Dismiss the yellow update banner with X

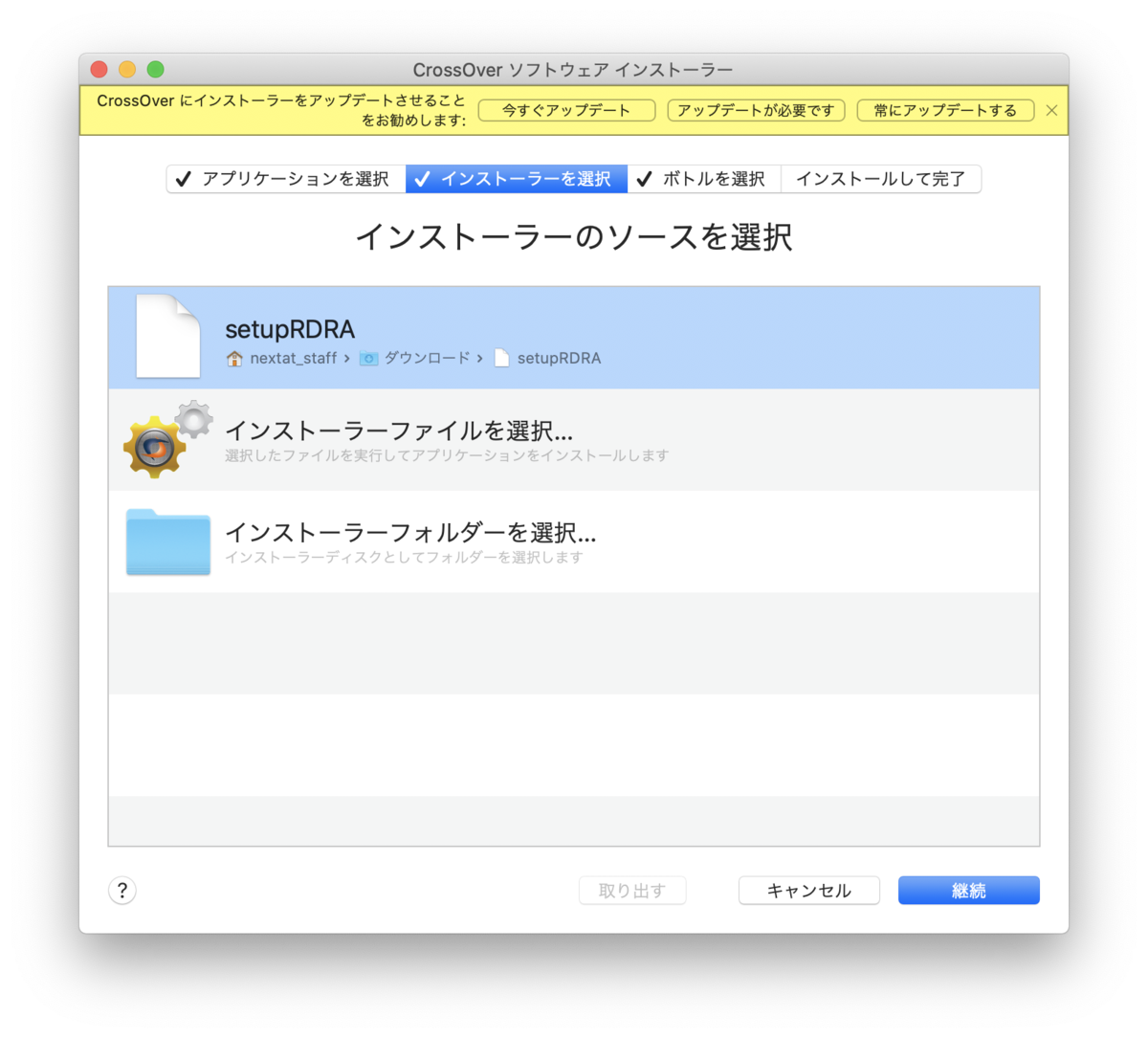1051,110
